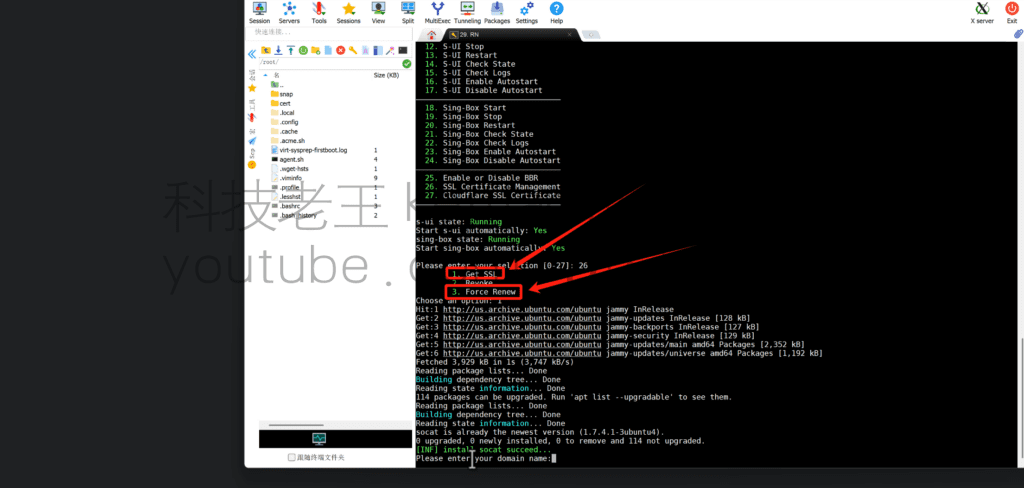Select the agent.sh file

click(291, 159)
